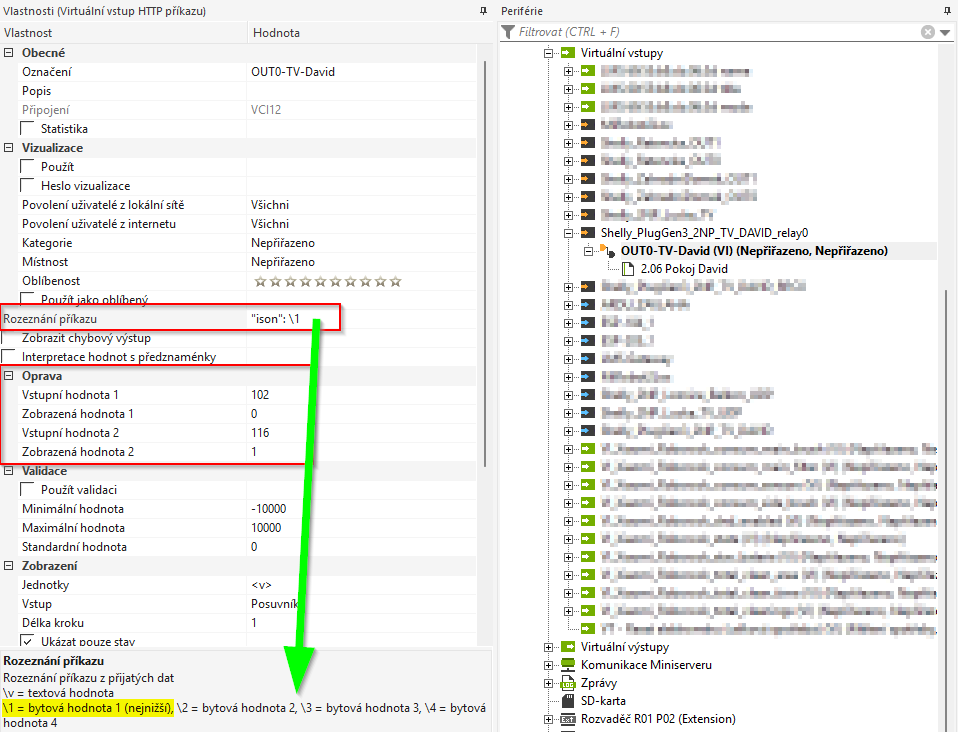Collapse the Obecné property section
Screen dimensions: 958x732
[x=9, y=53]
